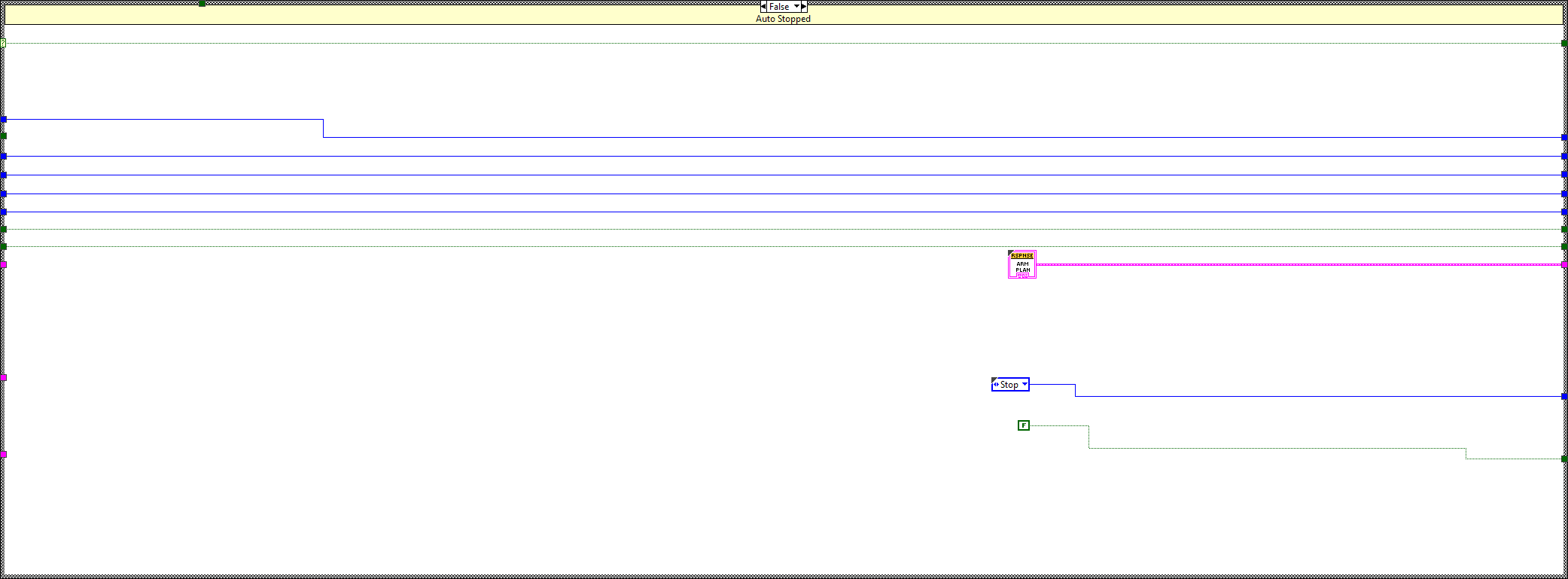Click right-side tunnel of case selector wire
This screenshot has height=579, width=1568.
click(x=1563, y=43)
